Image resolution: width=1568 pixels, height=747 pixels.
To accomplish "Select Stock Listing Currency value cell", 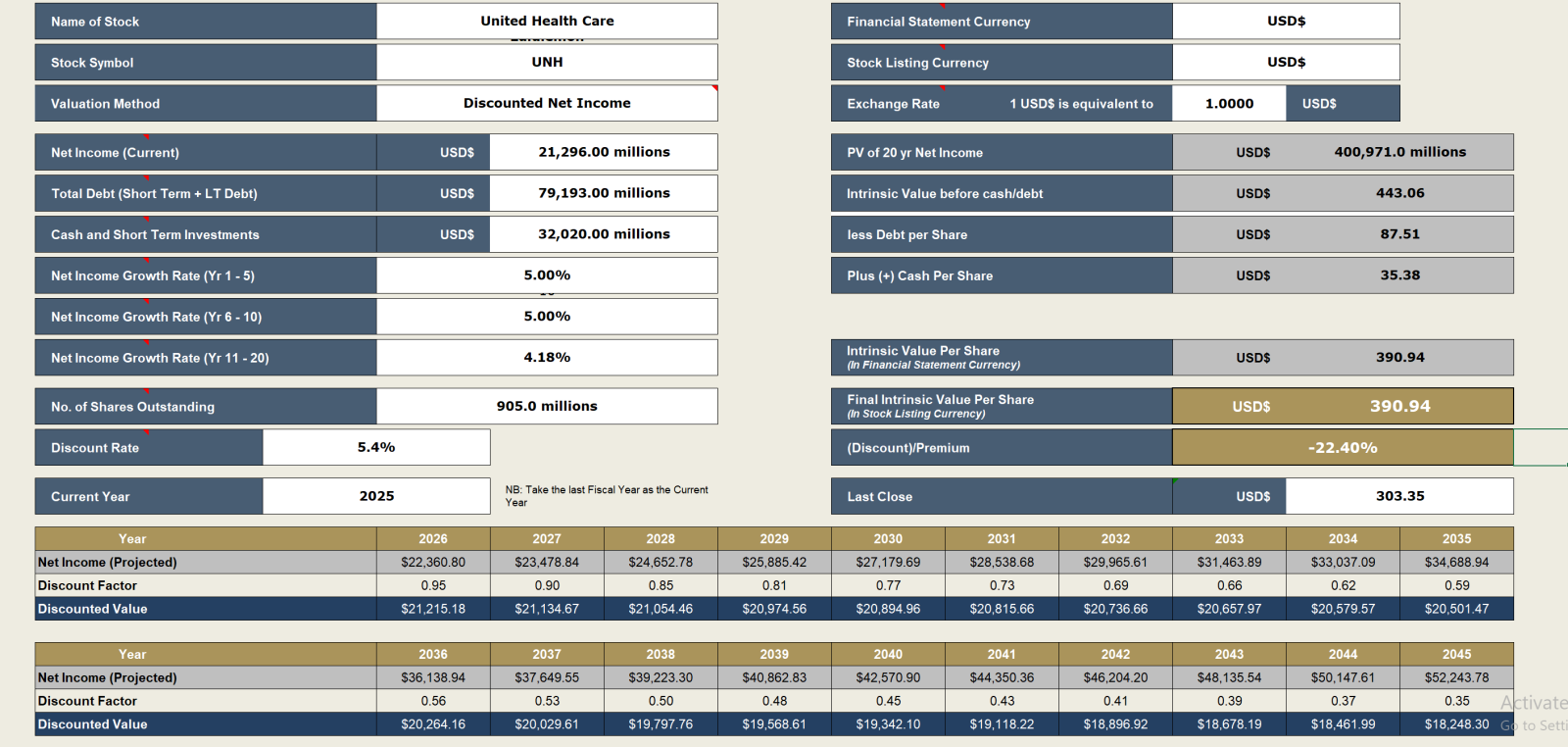I will 1286,62.
